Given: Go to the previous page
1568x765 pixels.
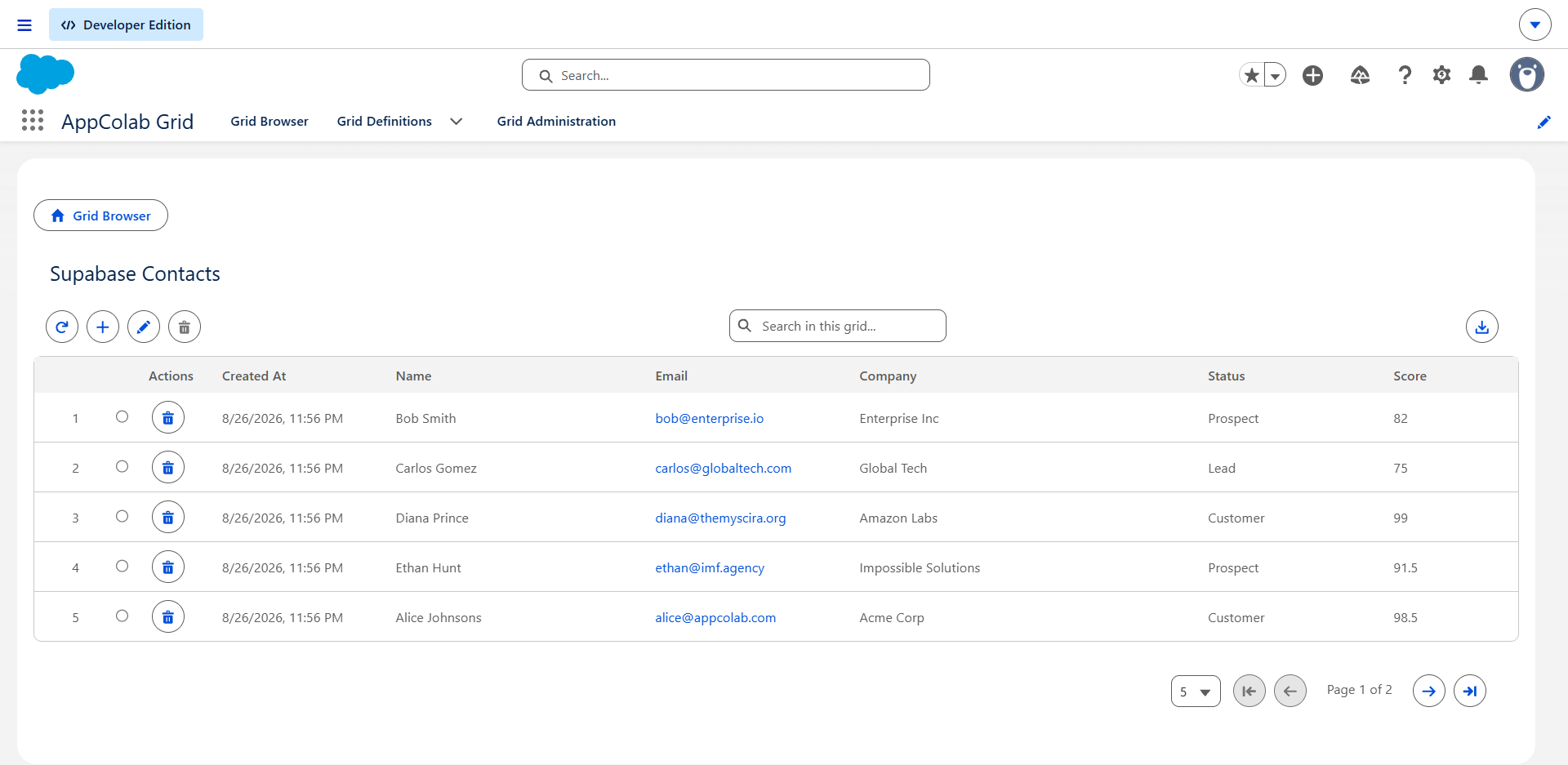Looking at the screenshot, I should [x=1290, y=691].
